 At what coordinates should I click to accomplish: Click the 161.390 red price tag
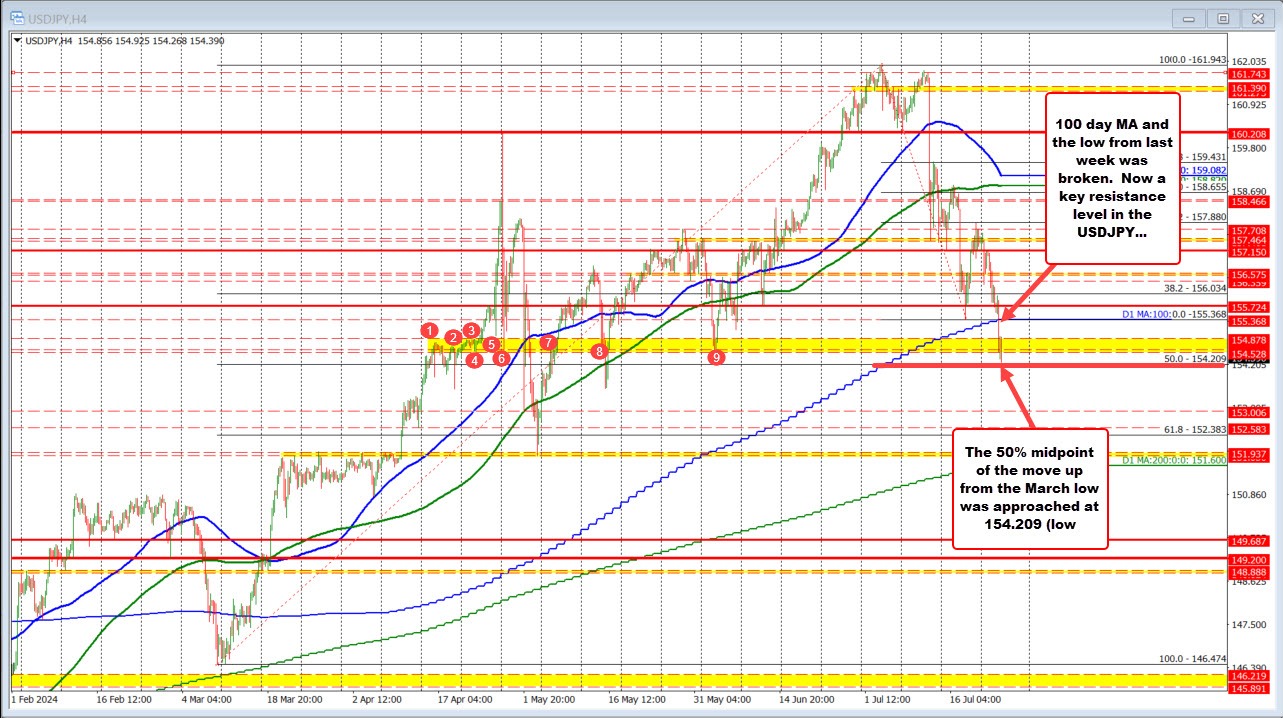tap(1249, 89)
